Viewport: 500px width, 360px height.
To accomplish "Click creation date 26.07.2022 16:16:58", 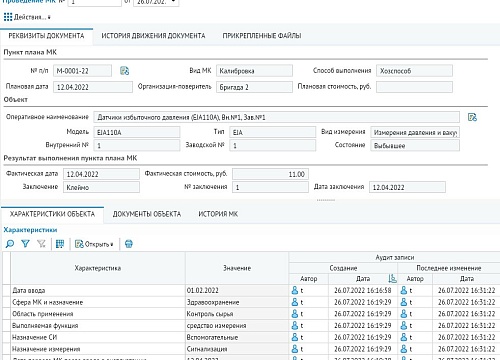I will click(x=363, y=290).
